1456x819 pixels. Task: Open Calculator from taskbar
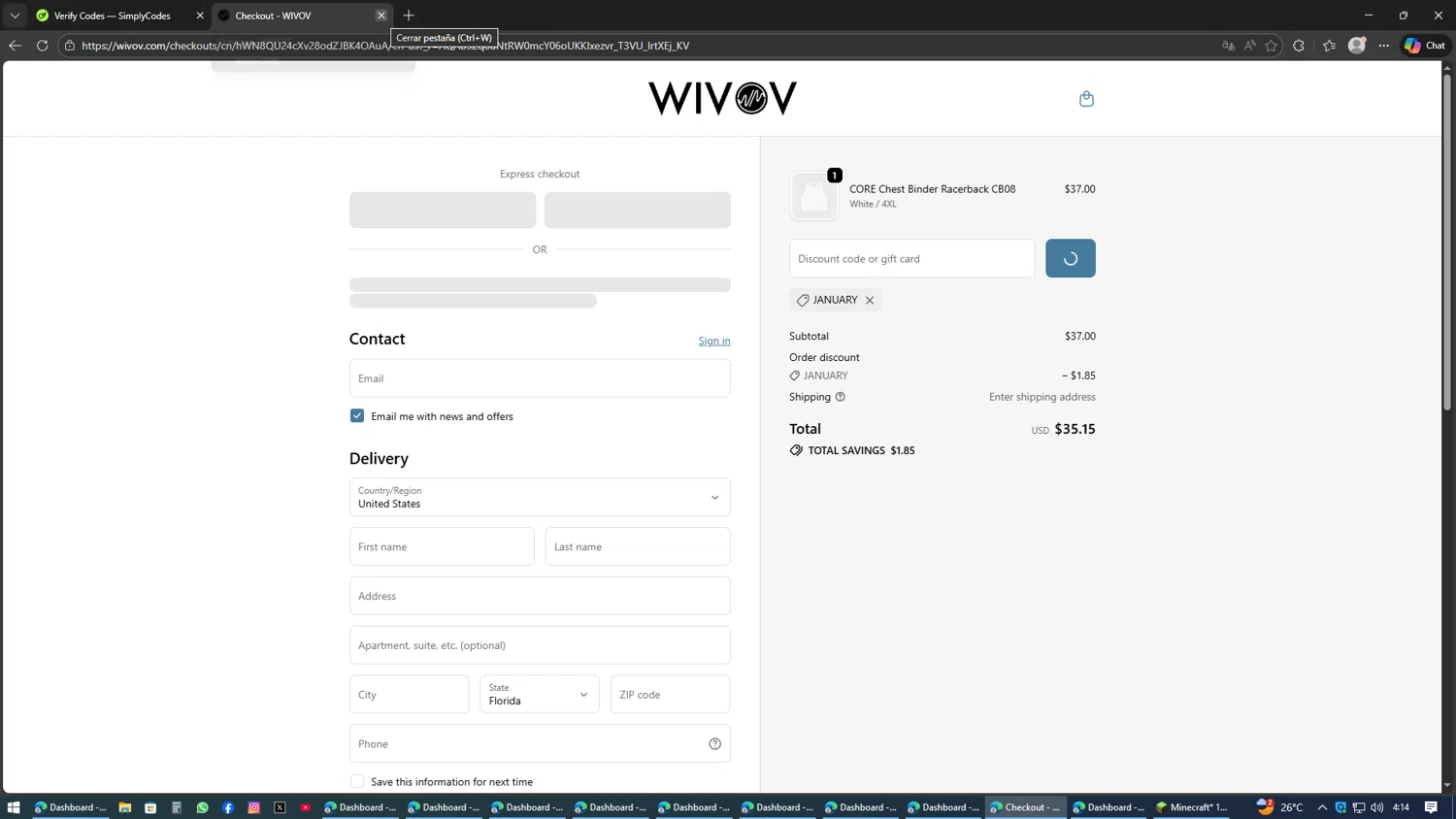(177, 807)
